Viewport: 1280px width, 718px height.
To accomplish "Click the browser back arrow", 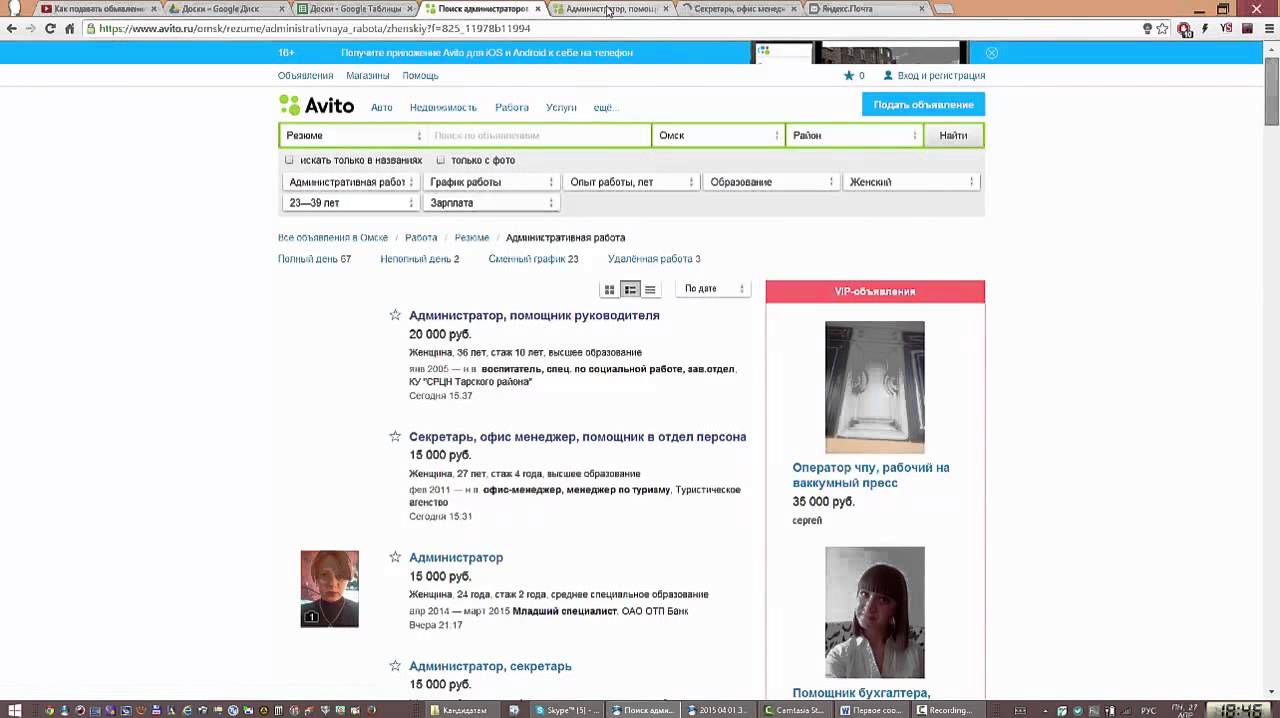I will pos(12,29).
